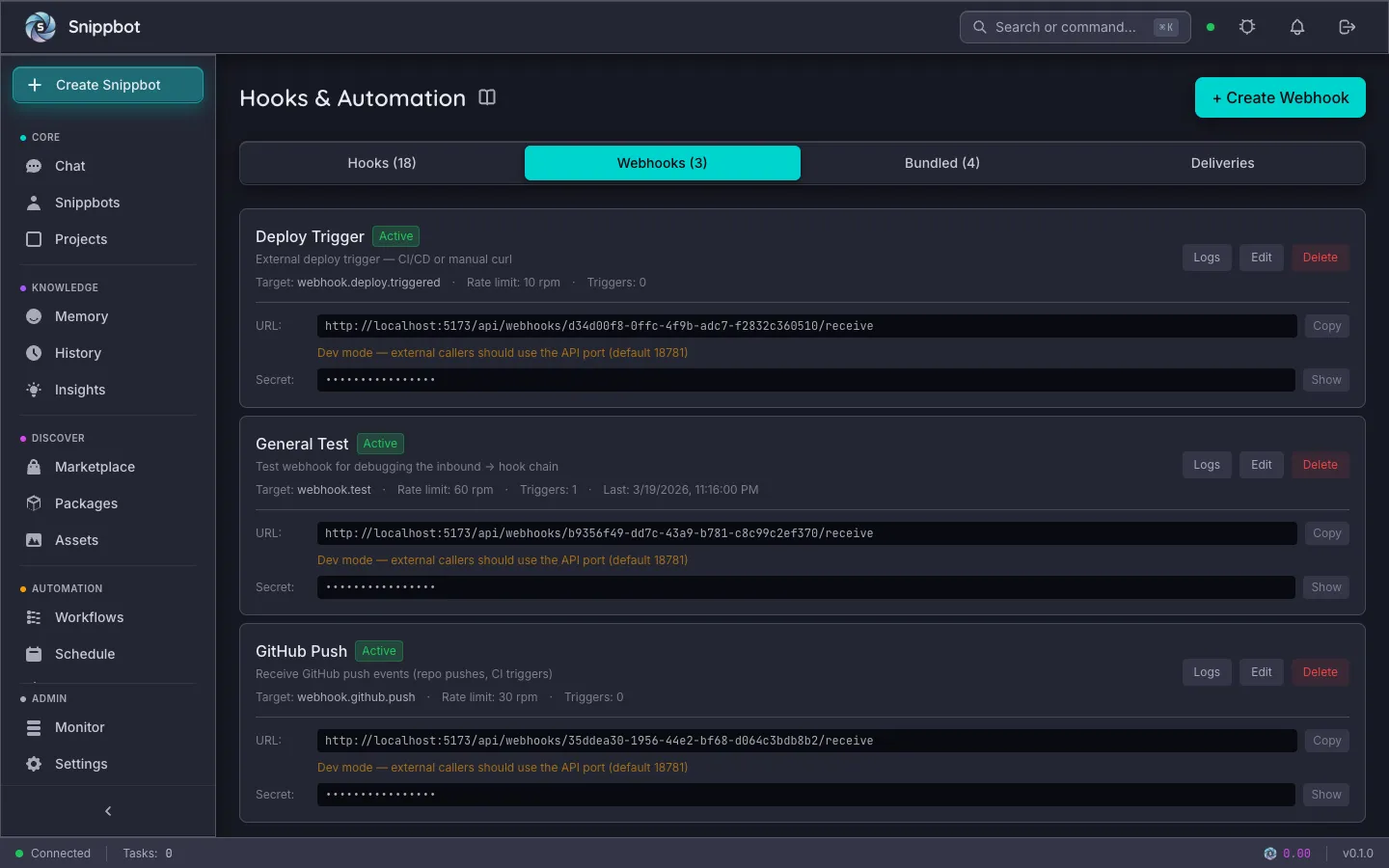The image size is (1389, 868).
Task: Click the v0.1.0 version label
Action: coord(1358,854)
